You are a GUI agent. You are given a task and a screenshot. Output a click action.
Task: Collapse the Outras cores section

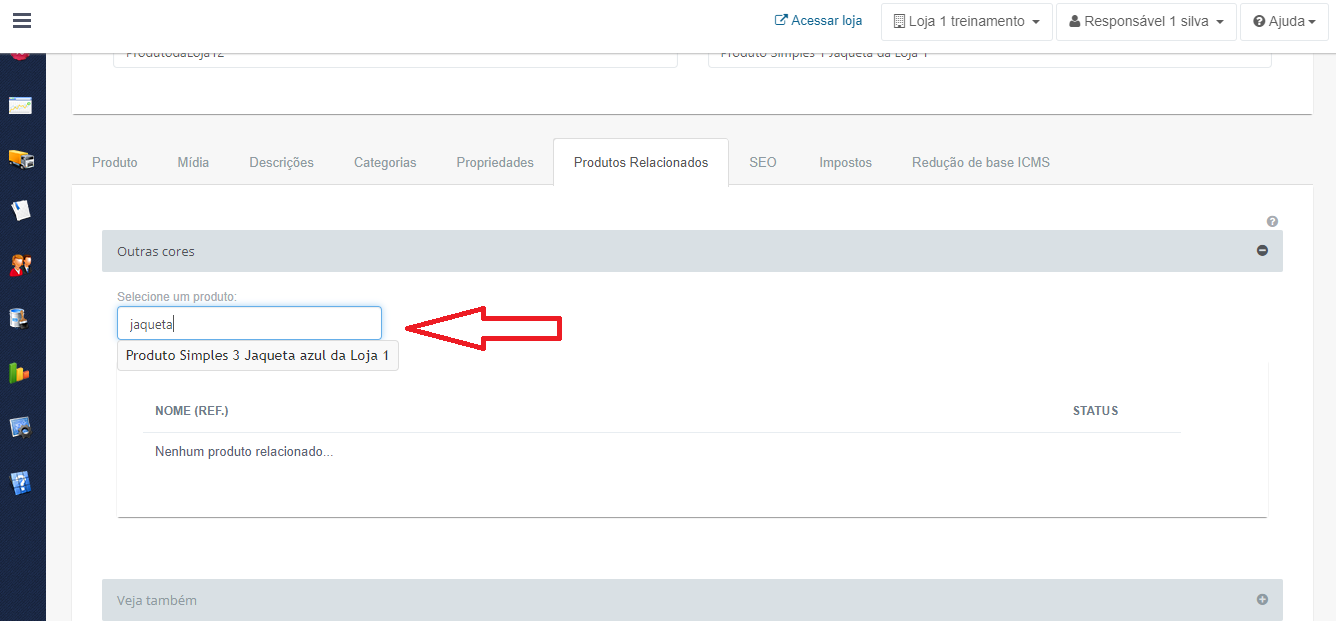coord(1262,251)
